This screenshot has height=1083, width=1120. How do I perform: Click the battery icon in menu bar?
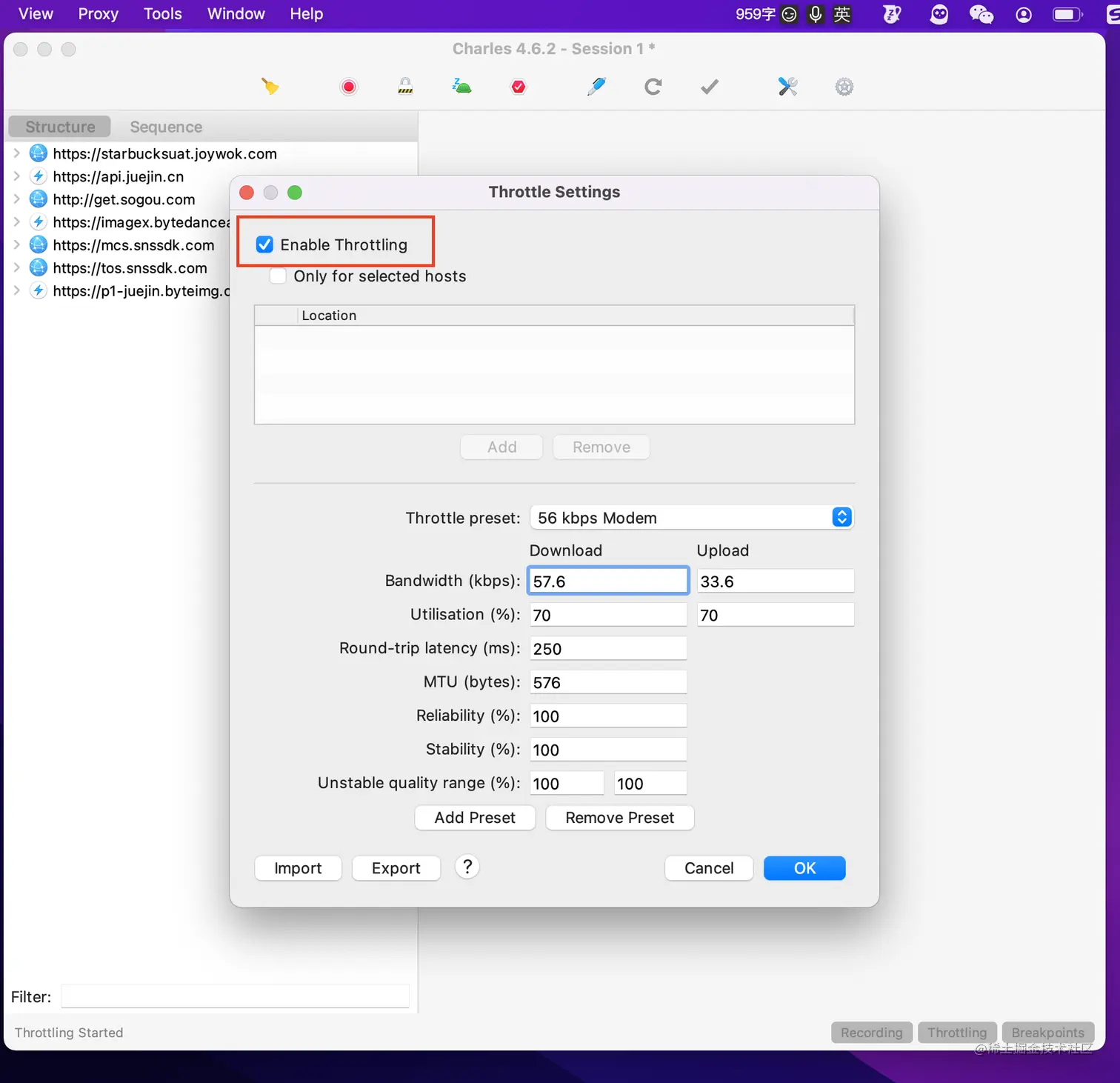click(x=1067, y=14)
